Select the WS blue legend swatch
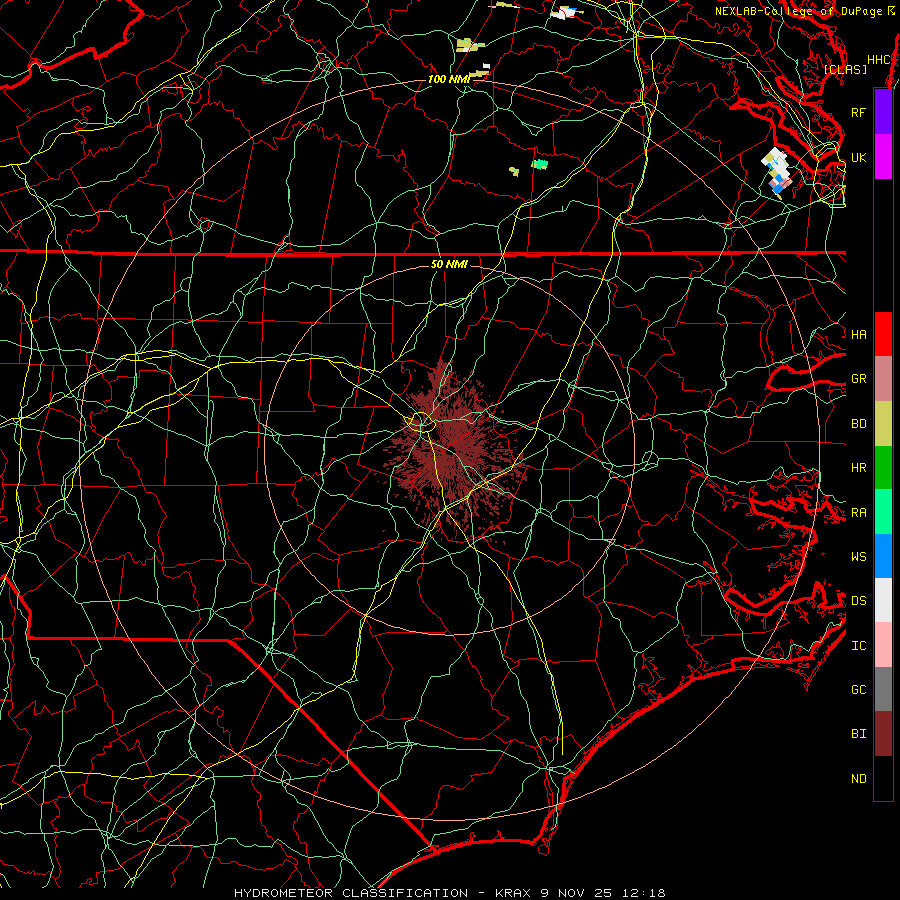This screenshot has height=900, width=900. (883, 556)
